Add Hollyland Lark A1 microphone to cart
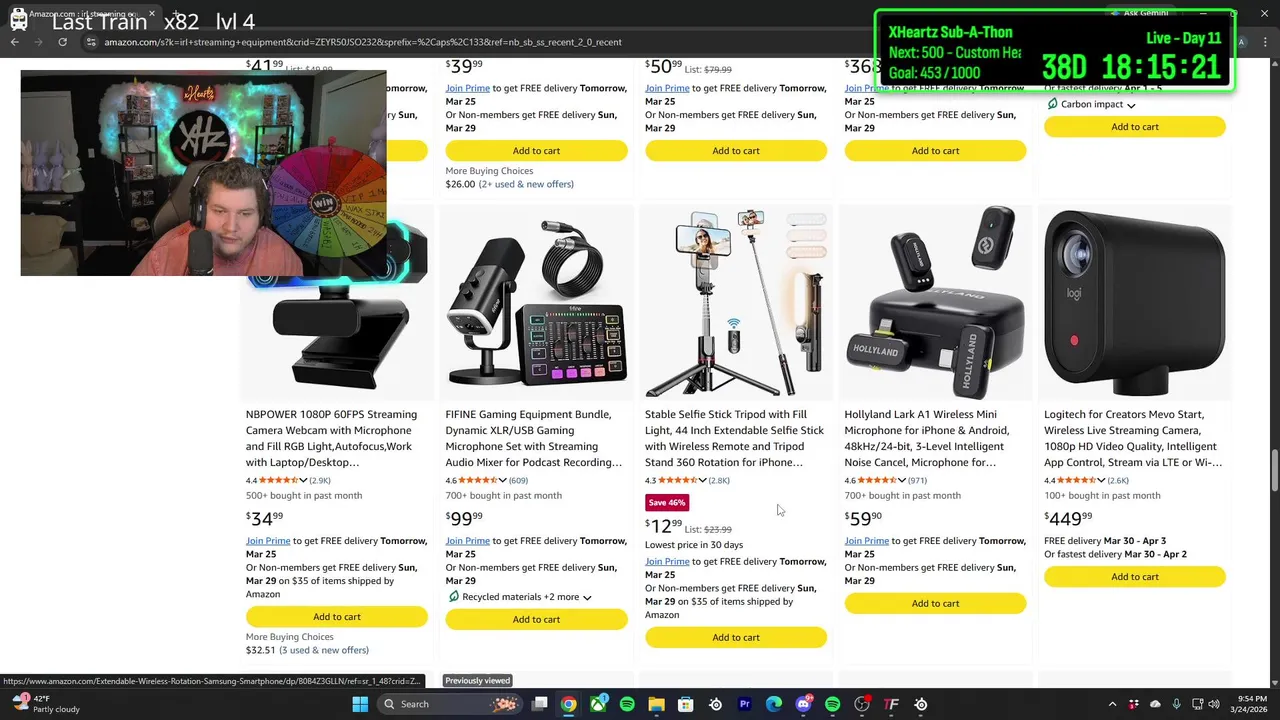 click(935, 603)
